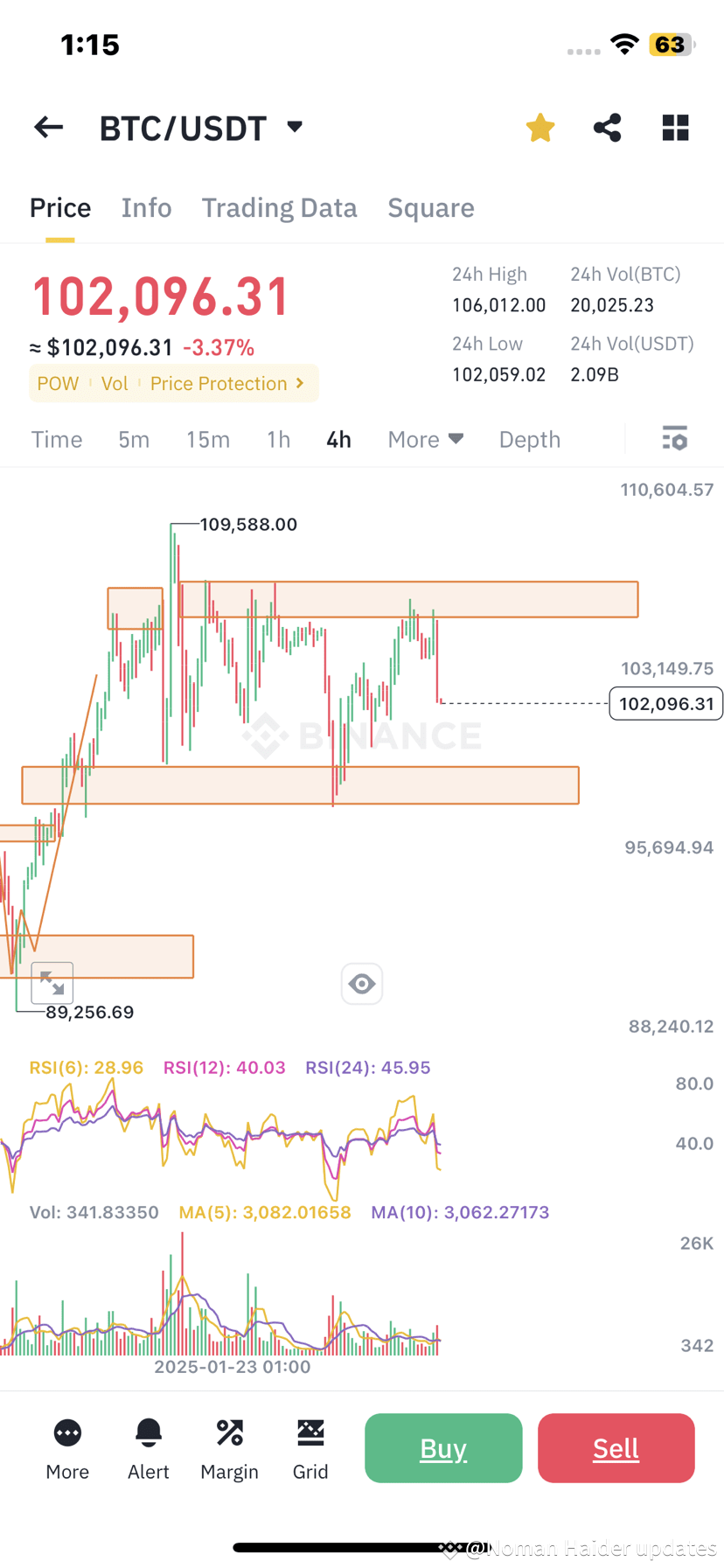This screenshot has height=1568, width=724.
Task: Open Grid trading via the grid icon
Action: click(310, 1447)
